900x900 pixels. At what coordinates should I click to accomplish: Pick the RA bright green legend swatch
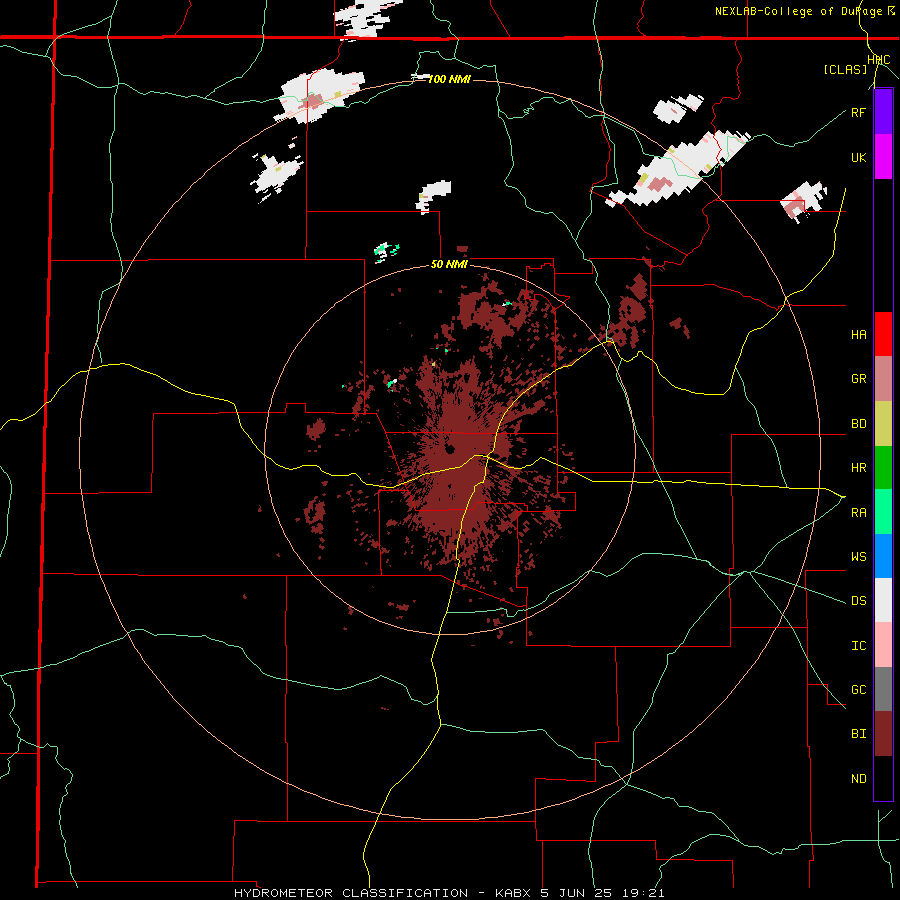pyautogui.click(x=883, y=512)
